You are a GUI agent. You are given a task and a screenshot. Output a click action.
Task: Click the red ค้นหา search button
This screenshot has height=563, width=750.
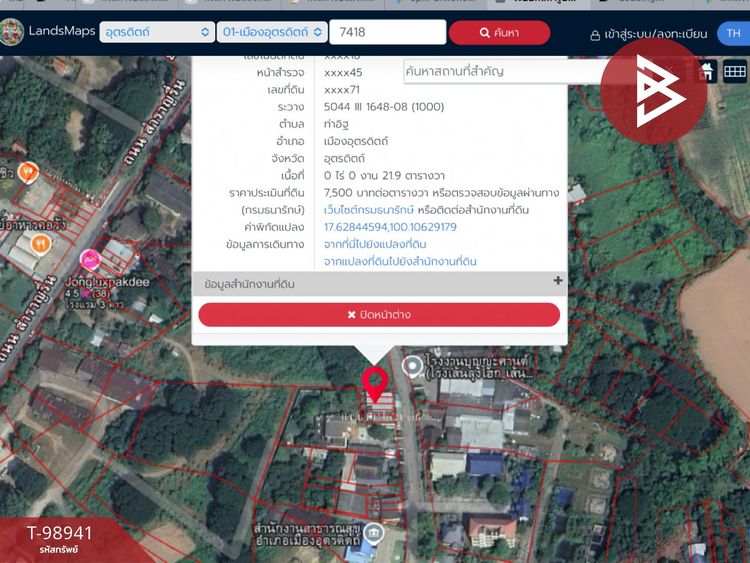pyautogui.click(x=499, y=33)
